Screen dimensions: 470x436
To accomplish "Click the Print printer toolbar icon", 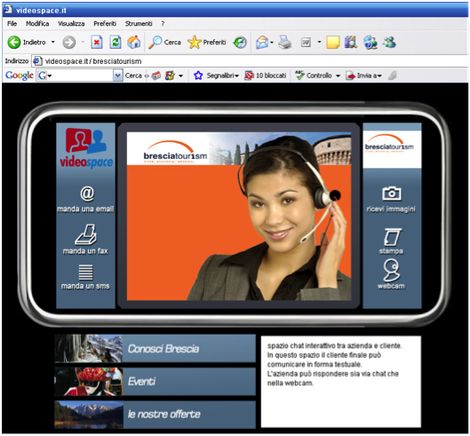I will pos(285,42).
